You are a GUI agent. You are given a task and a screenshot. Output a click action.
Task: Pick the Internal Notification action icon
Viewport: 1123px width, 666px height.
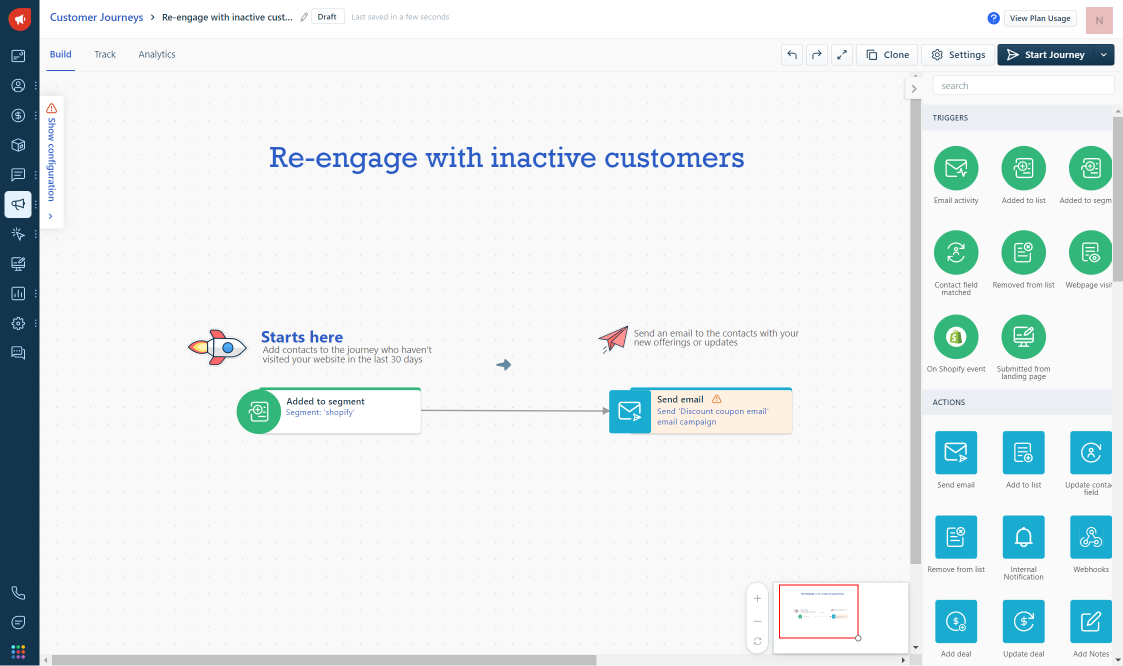[1023, 537]
